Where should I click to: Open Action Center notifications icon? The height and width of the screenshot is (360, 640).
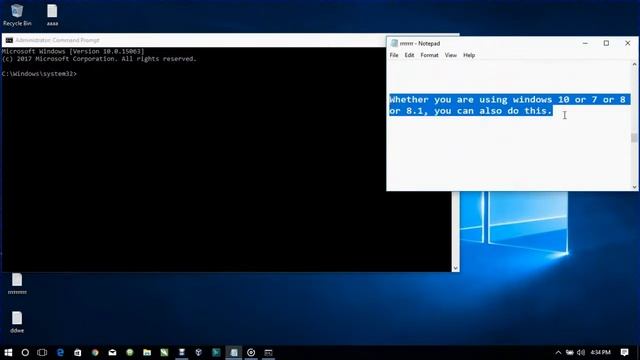624,352
